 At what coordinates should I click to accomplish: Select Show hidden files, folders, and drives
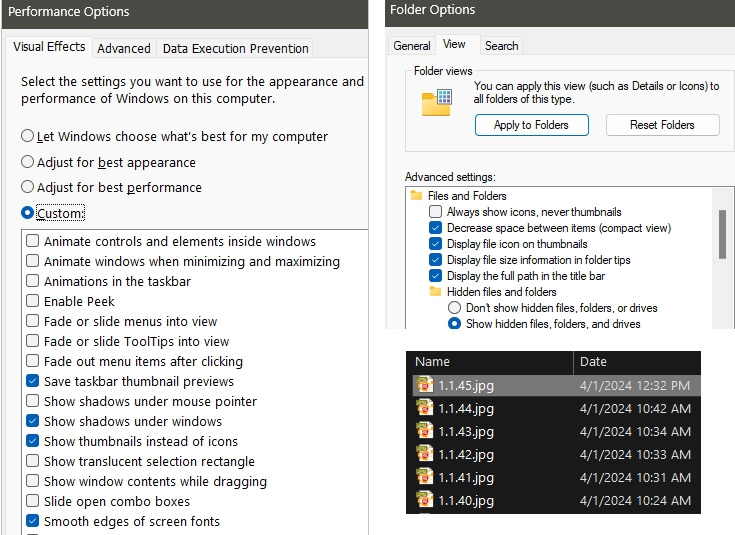click(x=454, y=324)
